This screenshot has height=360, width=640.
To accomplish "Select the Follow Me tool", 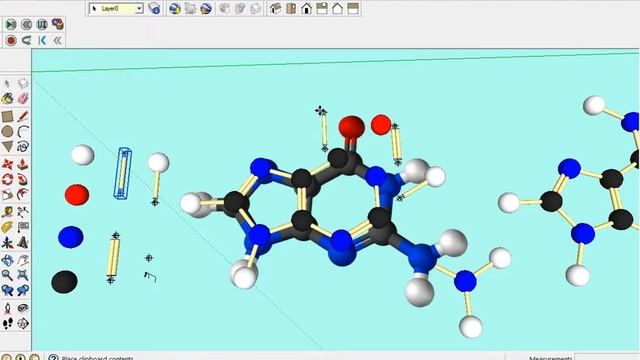I will click(23, 180).
